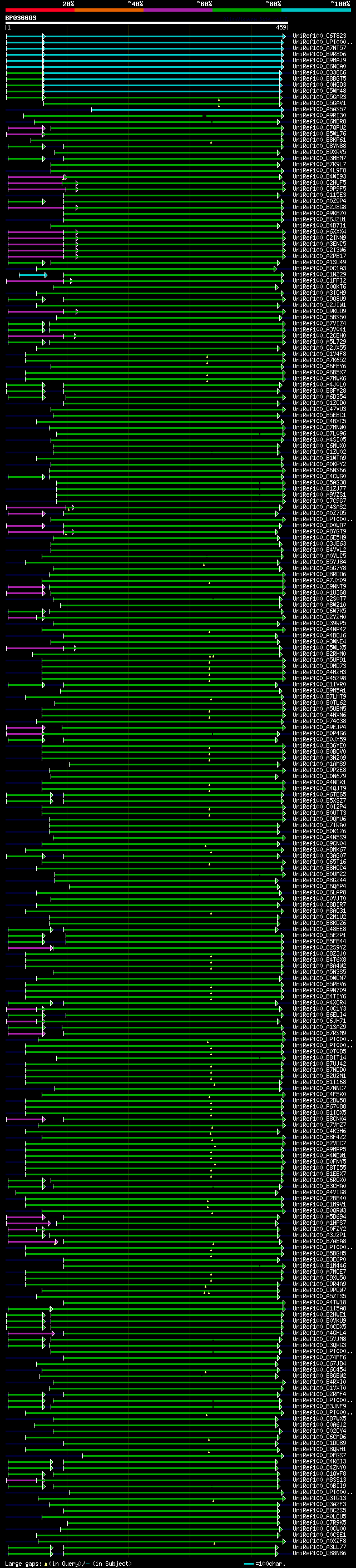Click the UniRef100_Q6MBR8 label
The height and width of the screenshot is (1568, 356).
point(319,122)
